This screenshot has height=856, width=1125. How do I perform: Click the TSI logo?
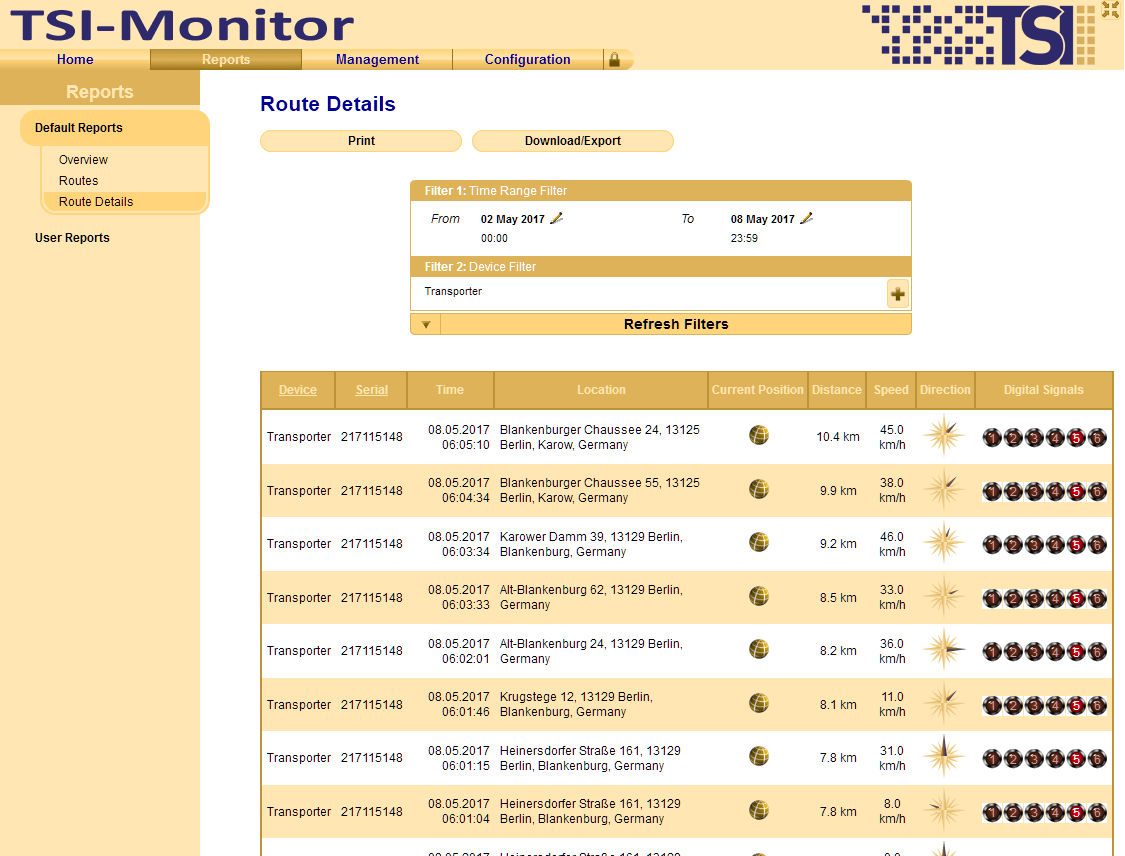(x=979, y=34)
